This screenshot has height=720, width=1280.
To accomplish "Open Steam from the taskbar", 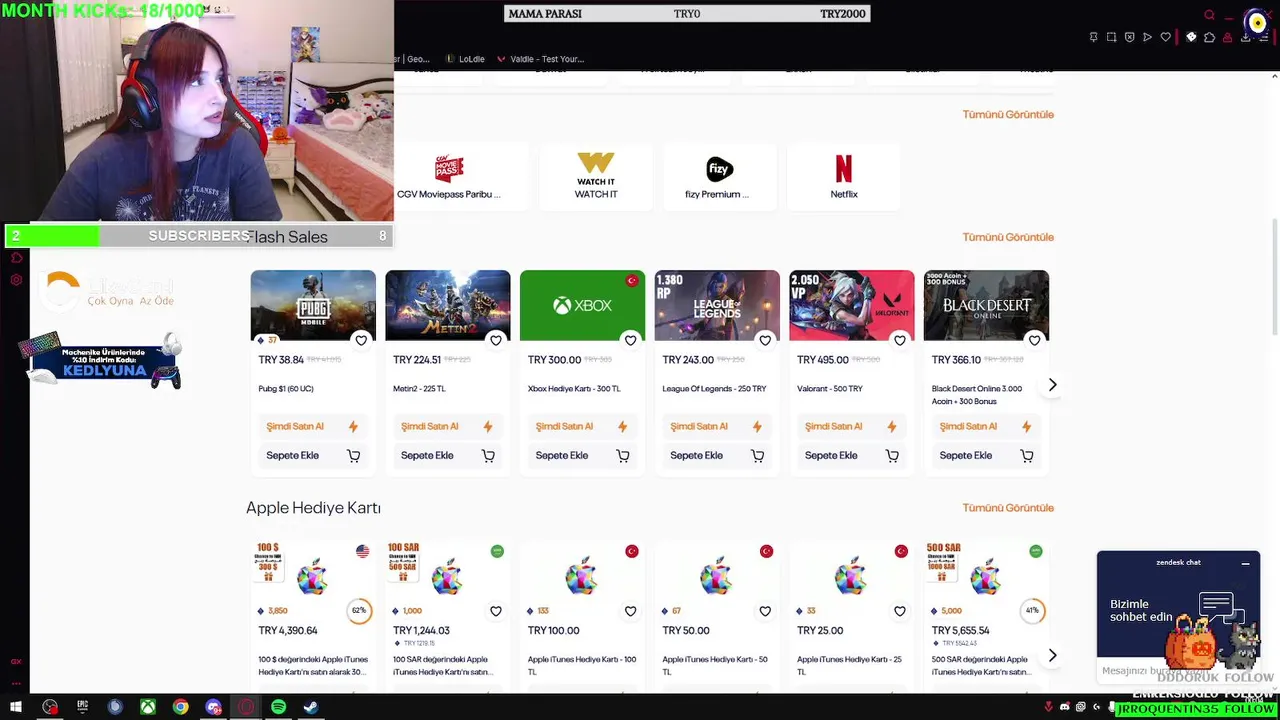I will [311, 707].
